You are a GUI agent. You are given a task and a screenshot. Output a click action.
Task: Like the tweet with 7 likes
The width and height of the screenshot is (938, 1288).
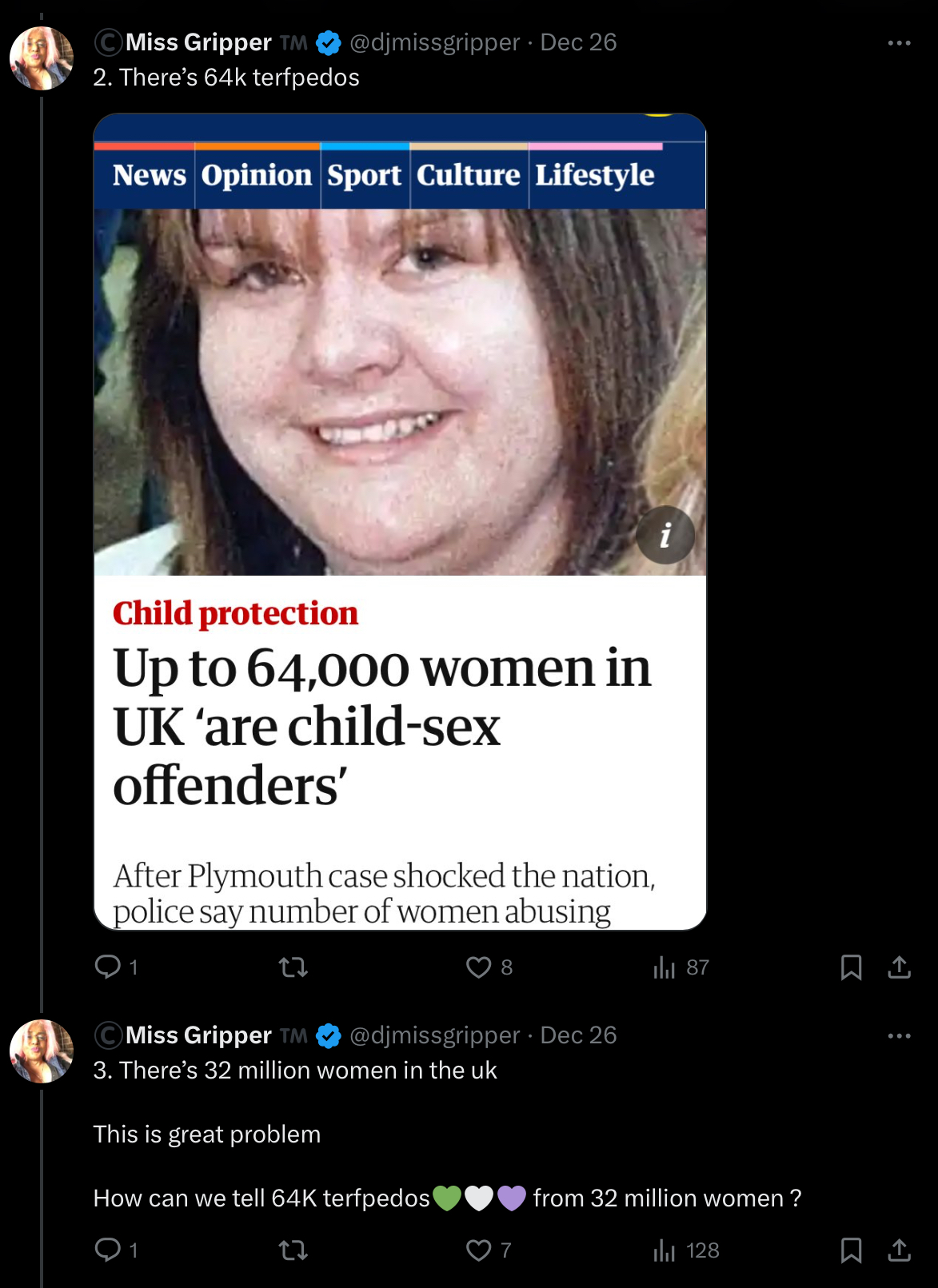pos(489,1250)
